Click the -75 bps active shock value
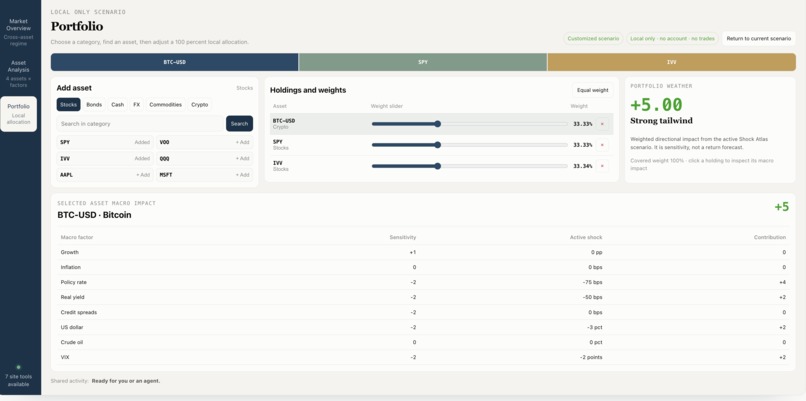The height and width of the screenshot is (401, 806). (x=592, y=282)
